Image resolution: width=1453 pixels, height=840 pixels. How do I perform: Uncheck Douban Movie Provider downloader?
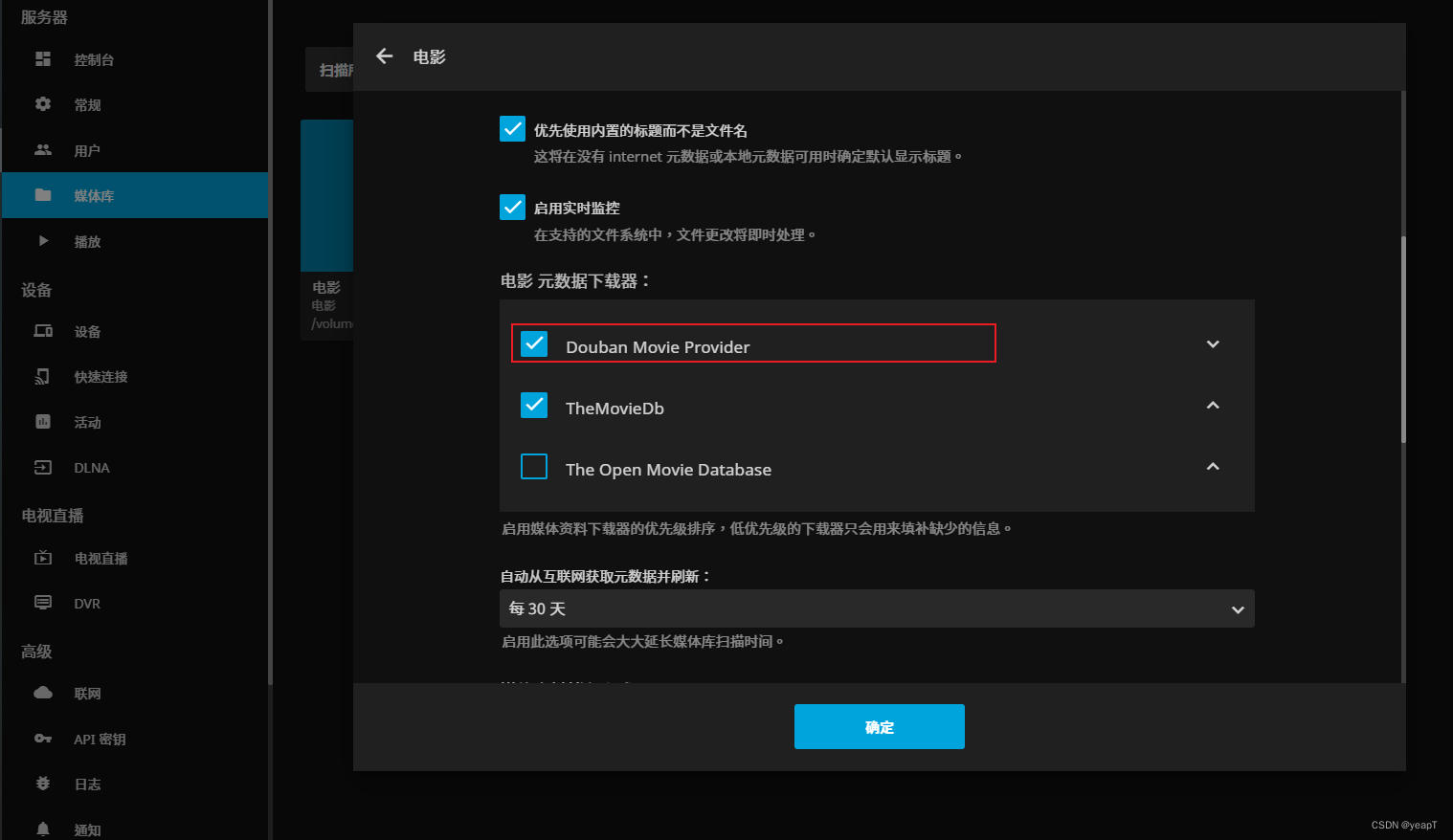[534, 344]
